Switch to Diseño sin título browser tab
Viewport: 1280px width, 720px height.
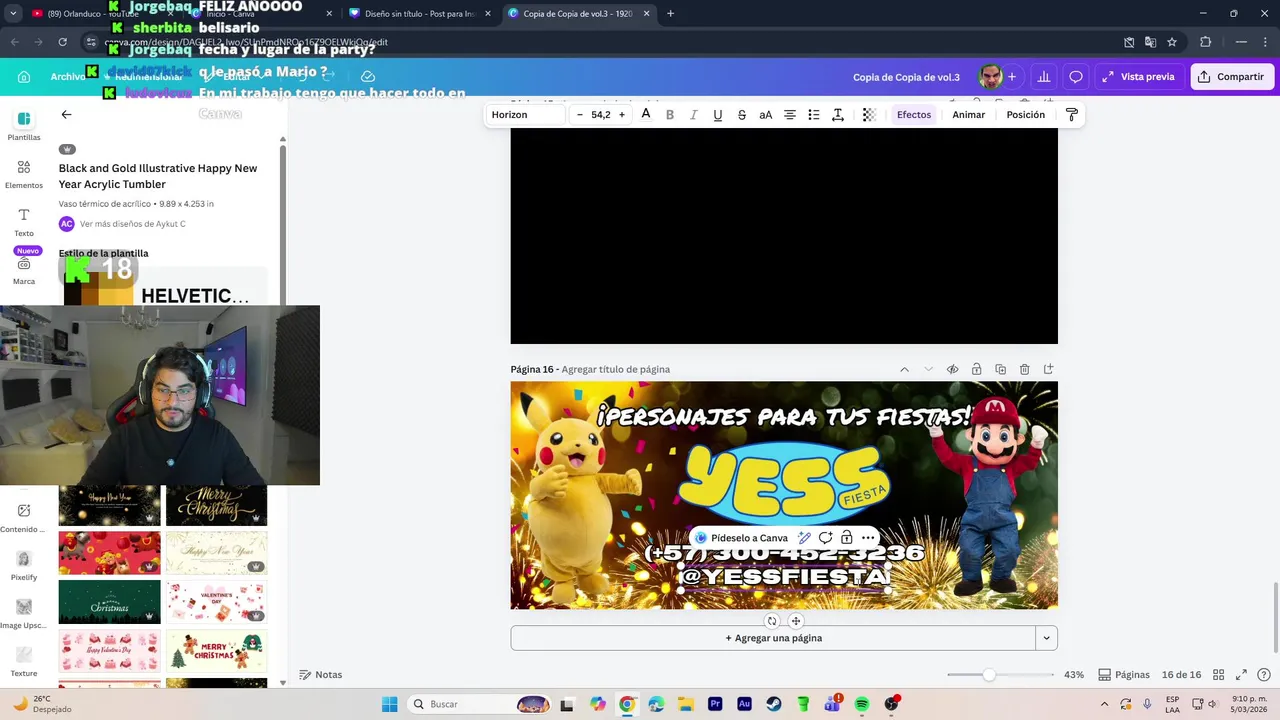pos(418,14)
